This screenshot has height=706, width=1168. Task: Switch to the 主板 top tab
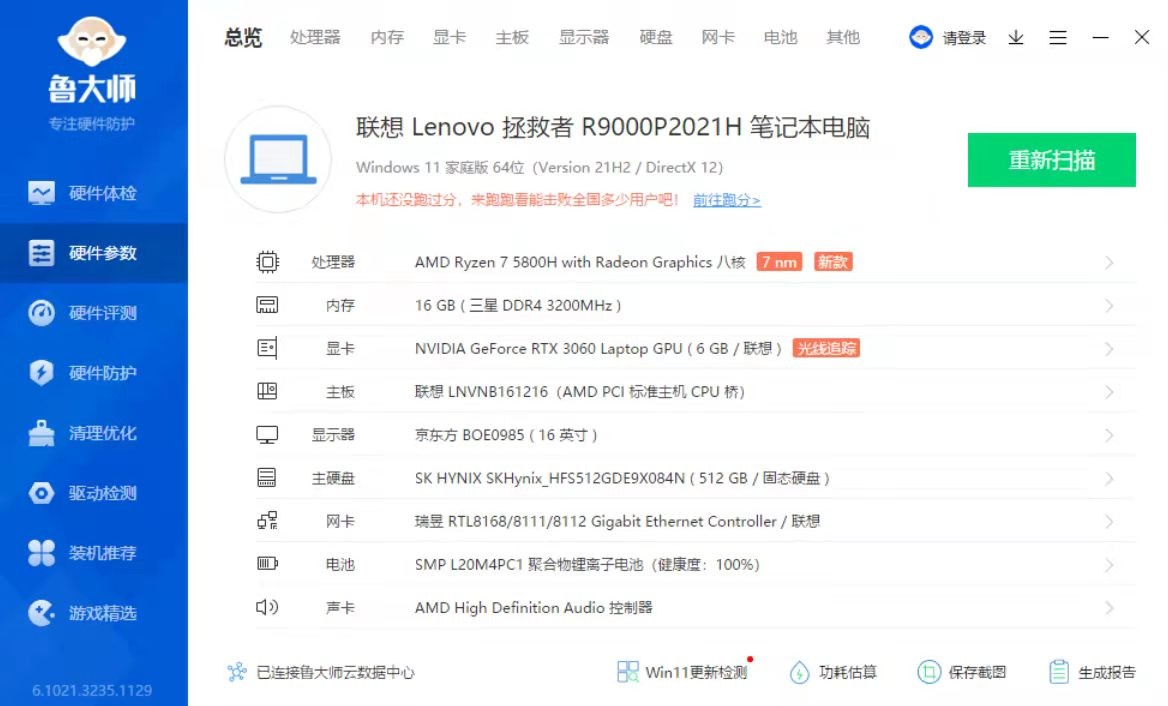coord(512,37)
